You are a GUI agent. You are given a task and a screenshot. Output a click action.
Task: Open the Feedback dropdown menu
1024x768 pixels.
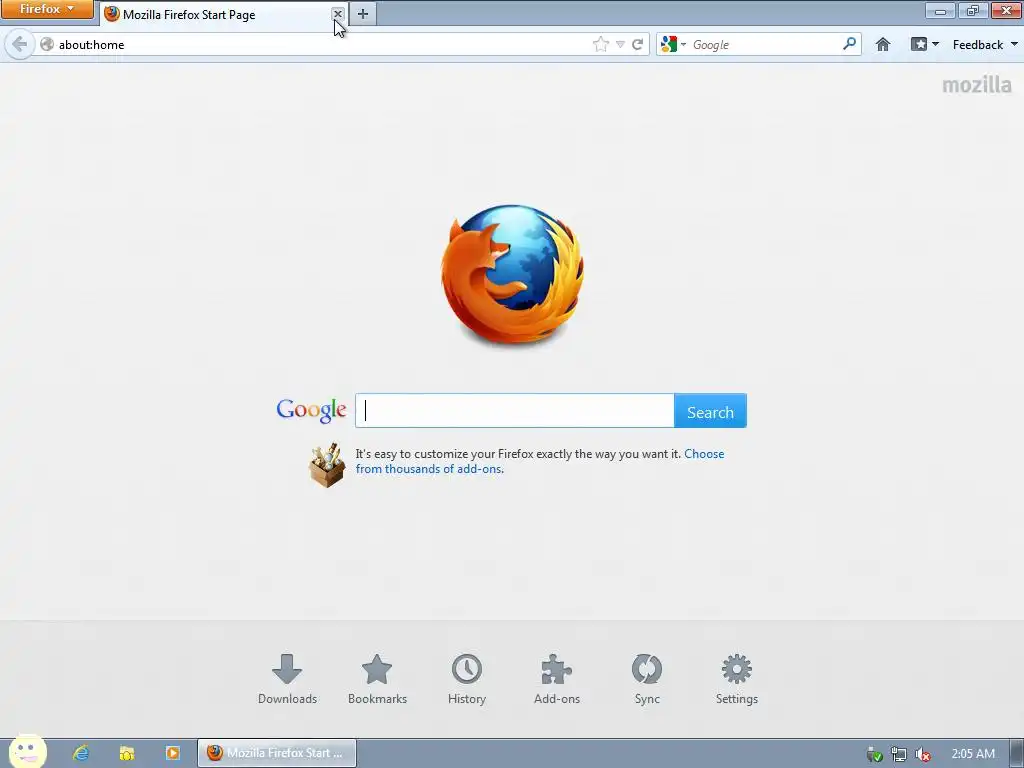point(985,44)
